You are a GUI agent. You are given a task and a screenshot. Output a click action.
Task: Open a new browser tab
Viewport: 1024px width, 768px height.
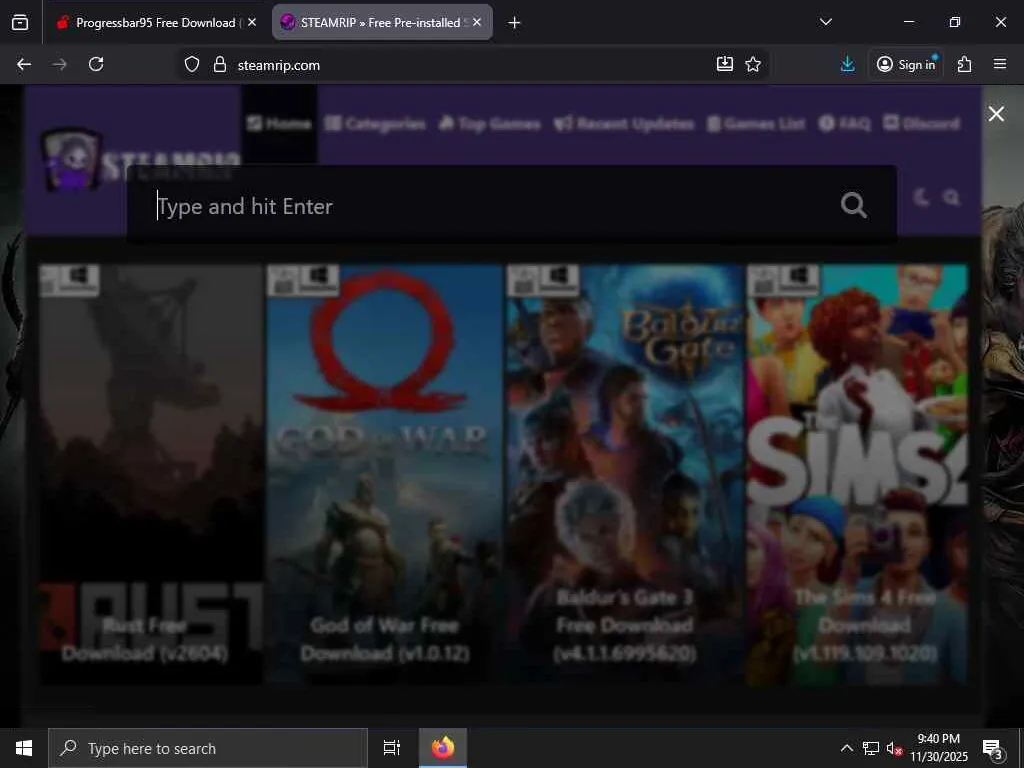(x=515, y=23)
